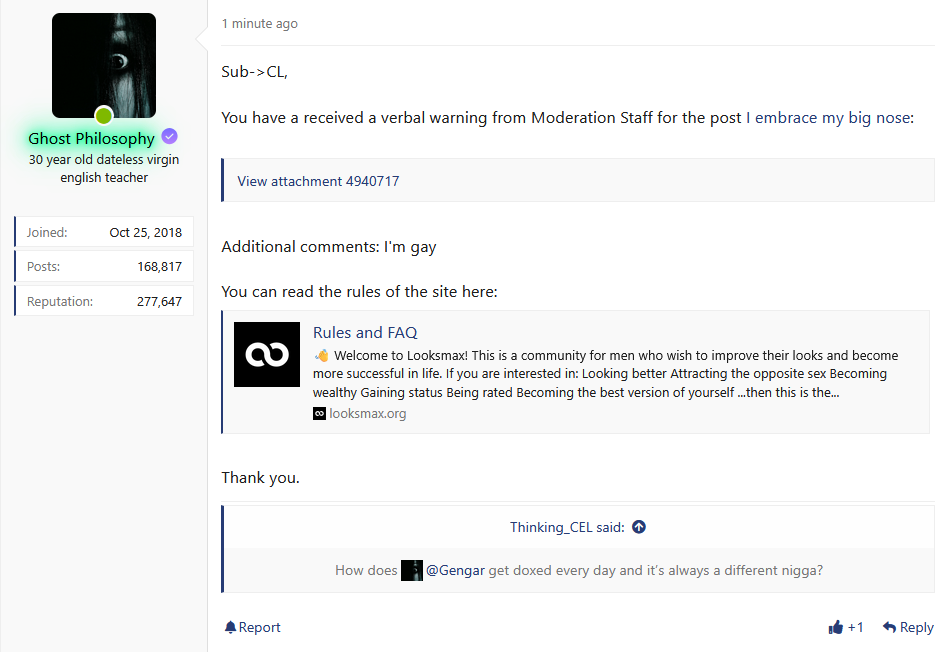Click the small Gengar avatar in the quote
Screen dimensions: 945x652
coord(412,570)
